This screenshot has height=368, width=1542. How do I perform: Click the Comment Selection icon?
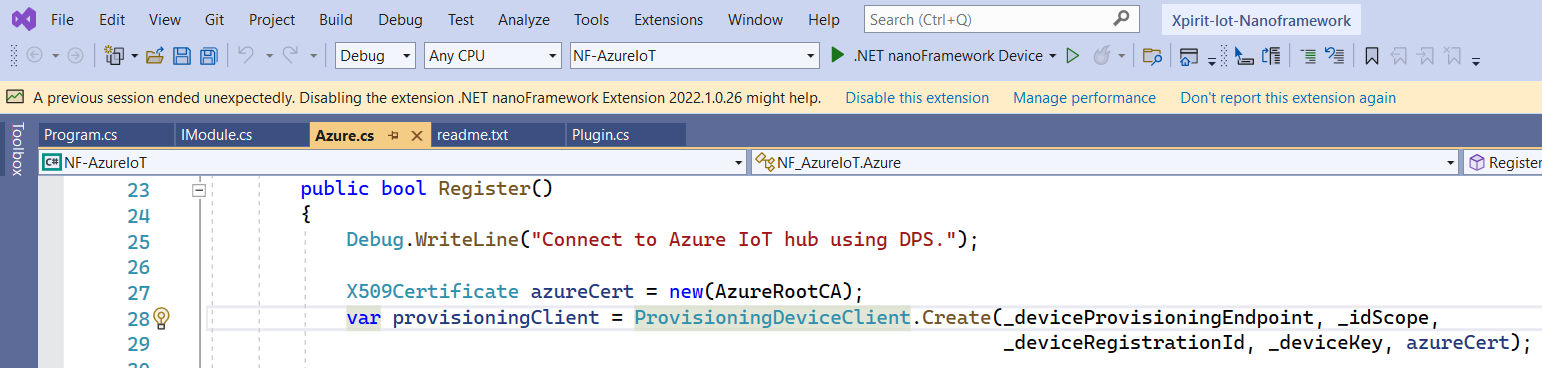[x=1308, y=56]
